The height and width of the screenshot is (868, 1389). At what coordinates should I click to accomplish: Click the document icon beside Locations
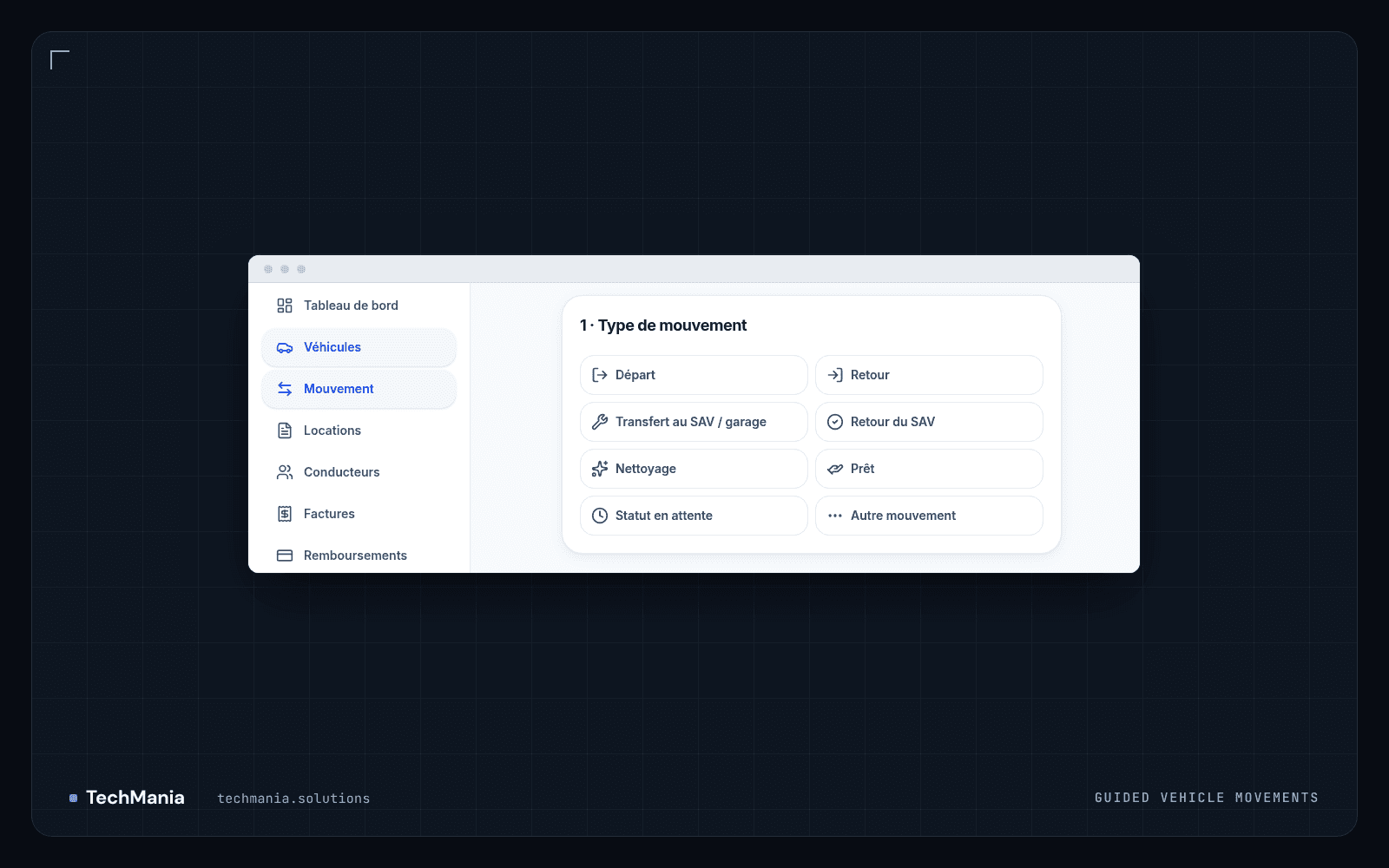coord(285,431)
